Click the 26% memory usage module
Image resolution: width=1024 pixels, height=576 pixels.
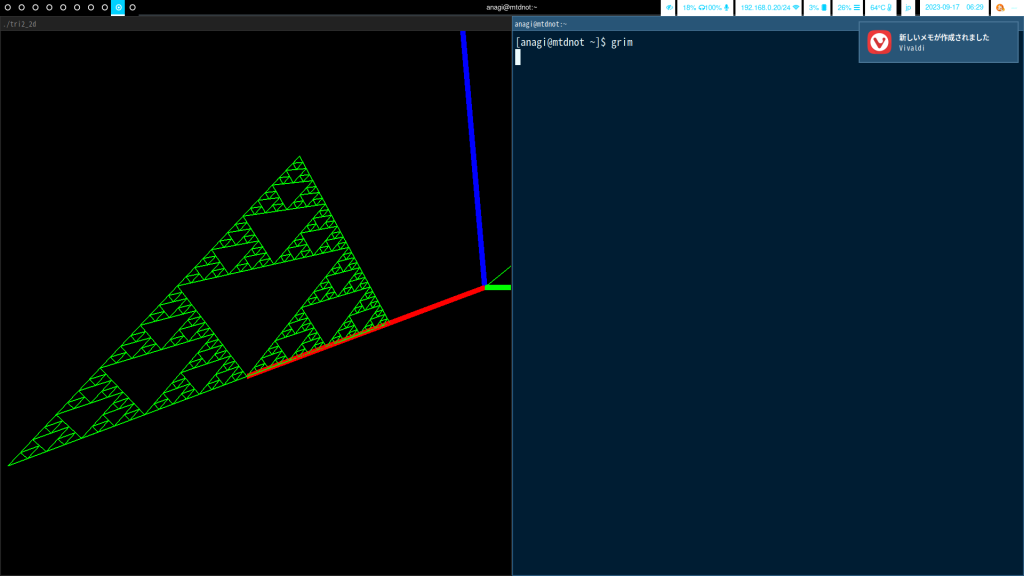(848, 7)
